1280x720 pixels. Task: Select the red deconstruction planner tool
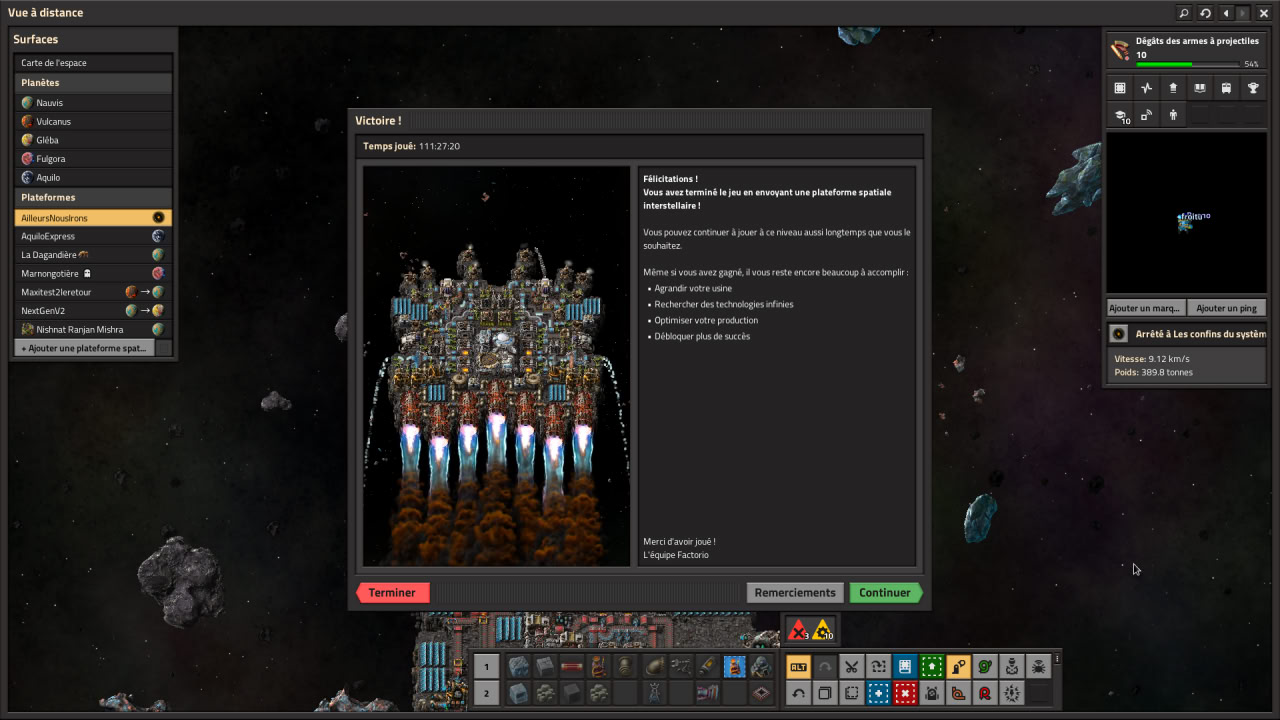coord(905,693)
